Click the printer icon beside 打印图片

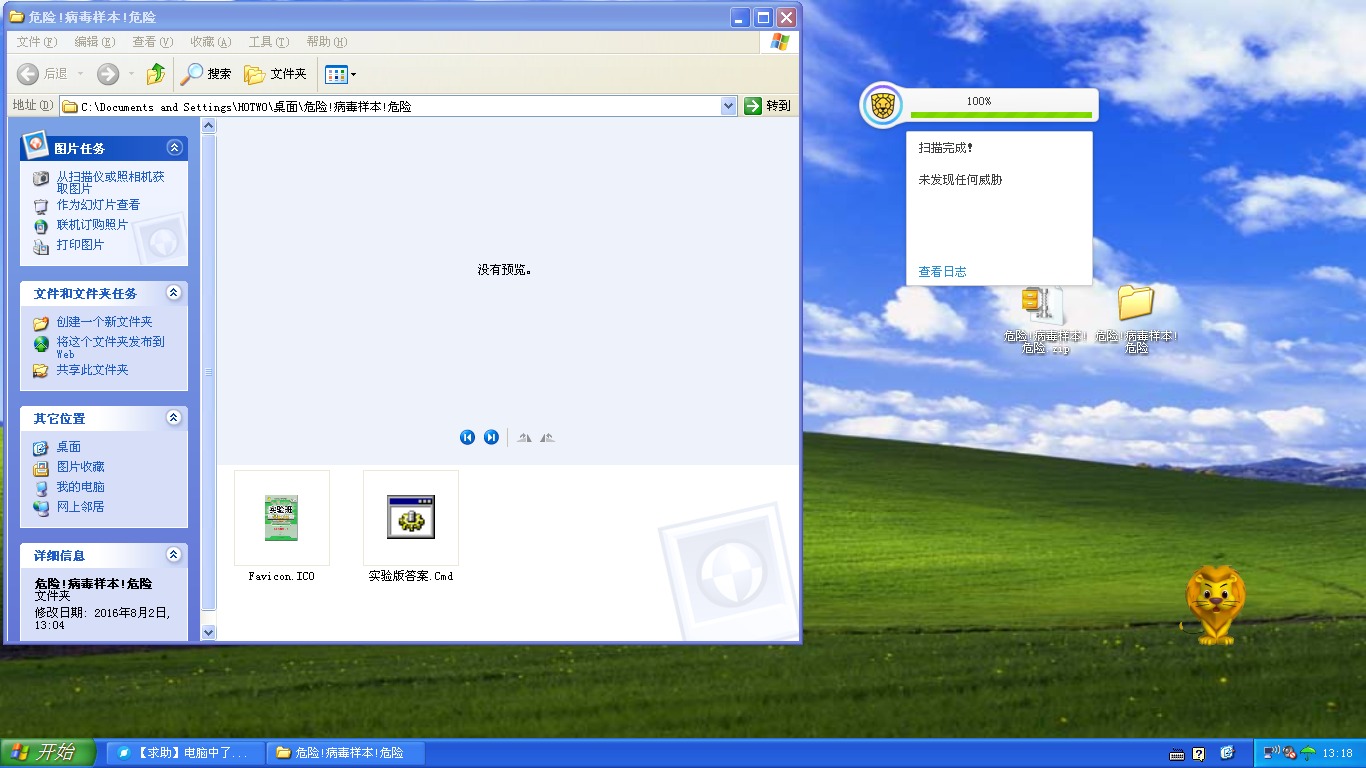coord(41,246)
